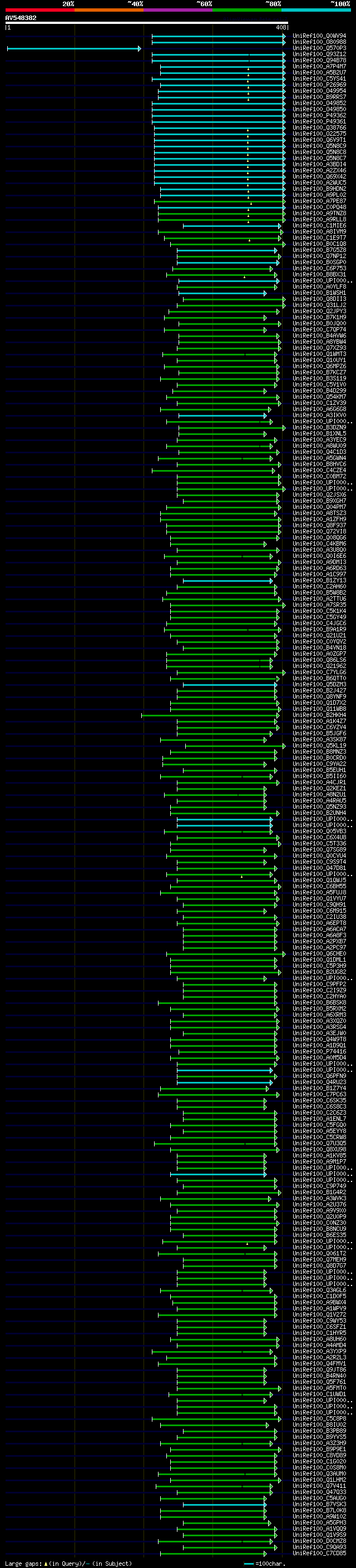
Task: Select hit UniRef100_O49850
Action: click(319, 109)
